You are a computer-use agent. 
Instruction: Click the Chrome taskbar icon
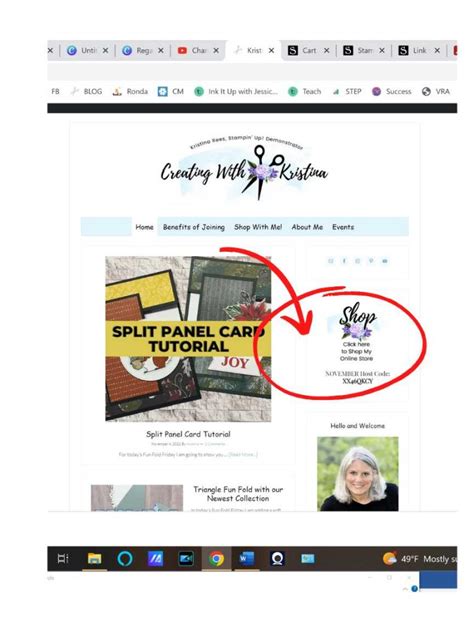[x=216, y=559]
